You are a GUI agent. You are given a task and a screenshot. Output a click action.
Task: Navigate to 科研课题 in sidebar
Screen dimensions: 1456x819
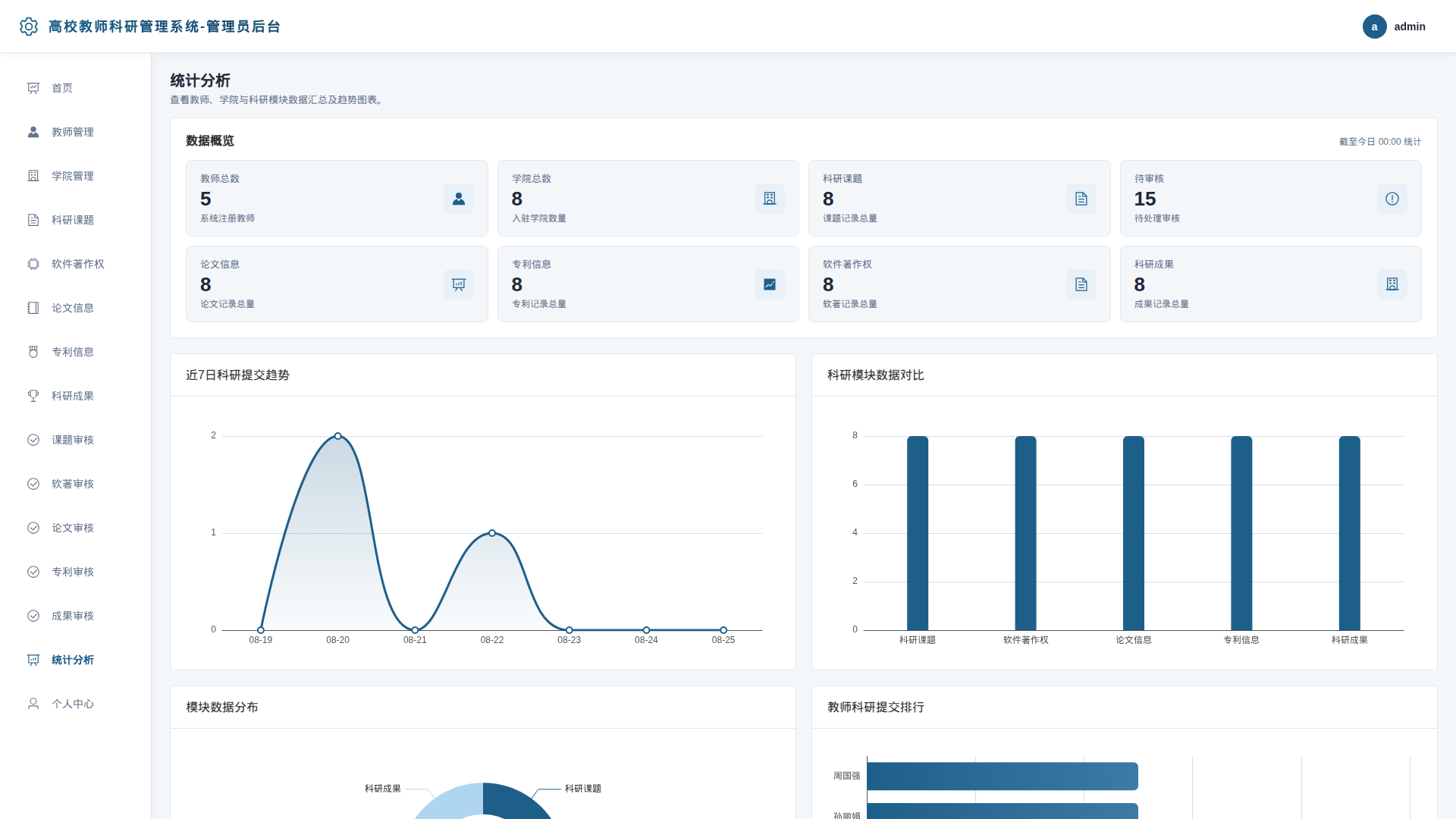tap(76, 220)
